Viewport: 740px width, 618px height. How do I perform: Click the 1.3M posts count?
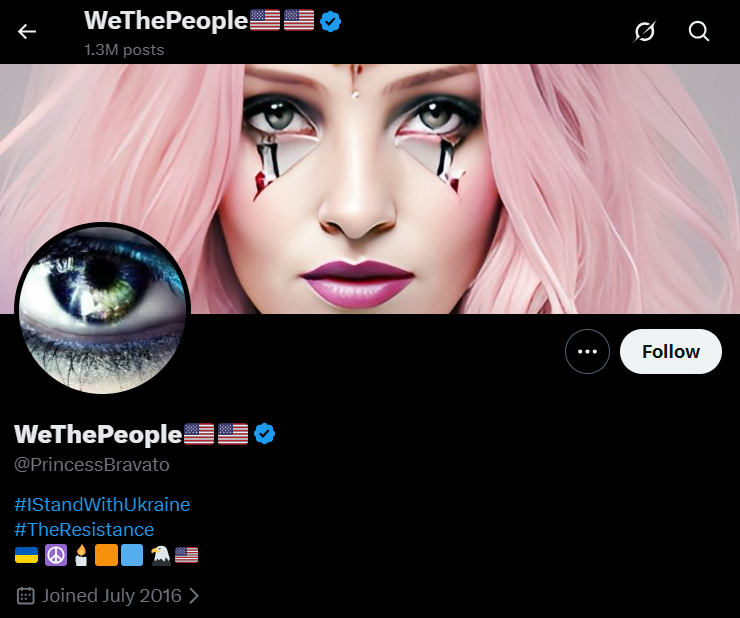click(124, 50)
